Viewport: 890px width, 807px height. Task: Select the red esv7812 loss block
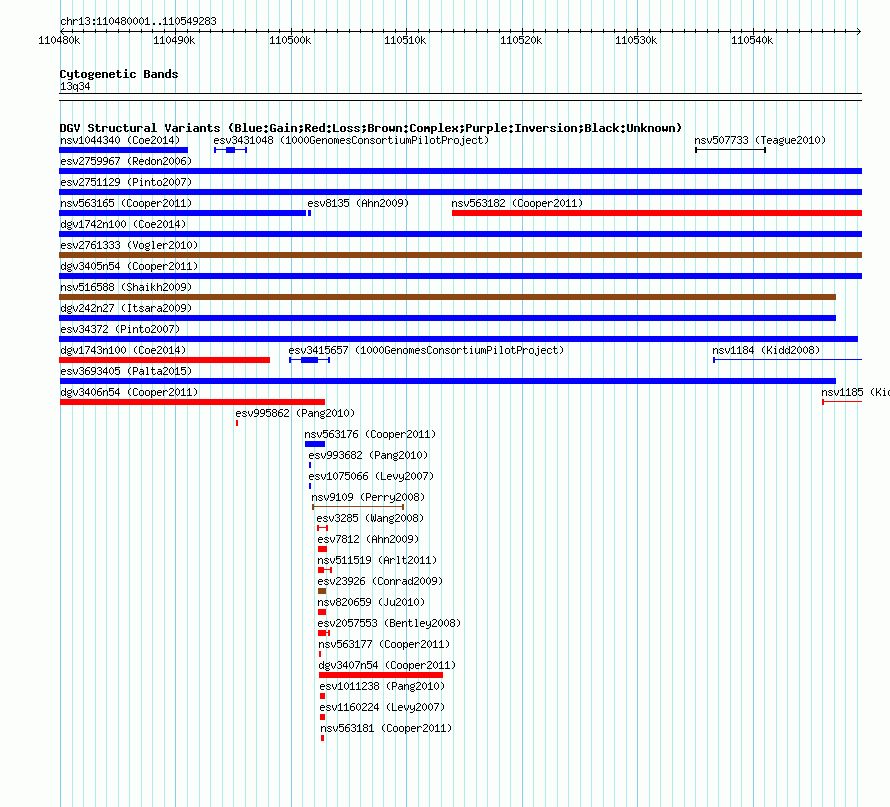coord(322,549)
